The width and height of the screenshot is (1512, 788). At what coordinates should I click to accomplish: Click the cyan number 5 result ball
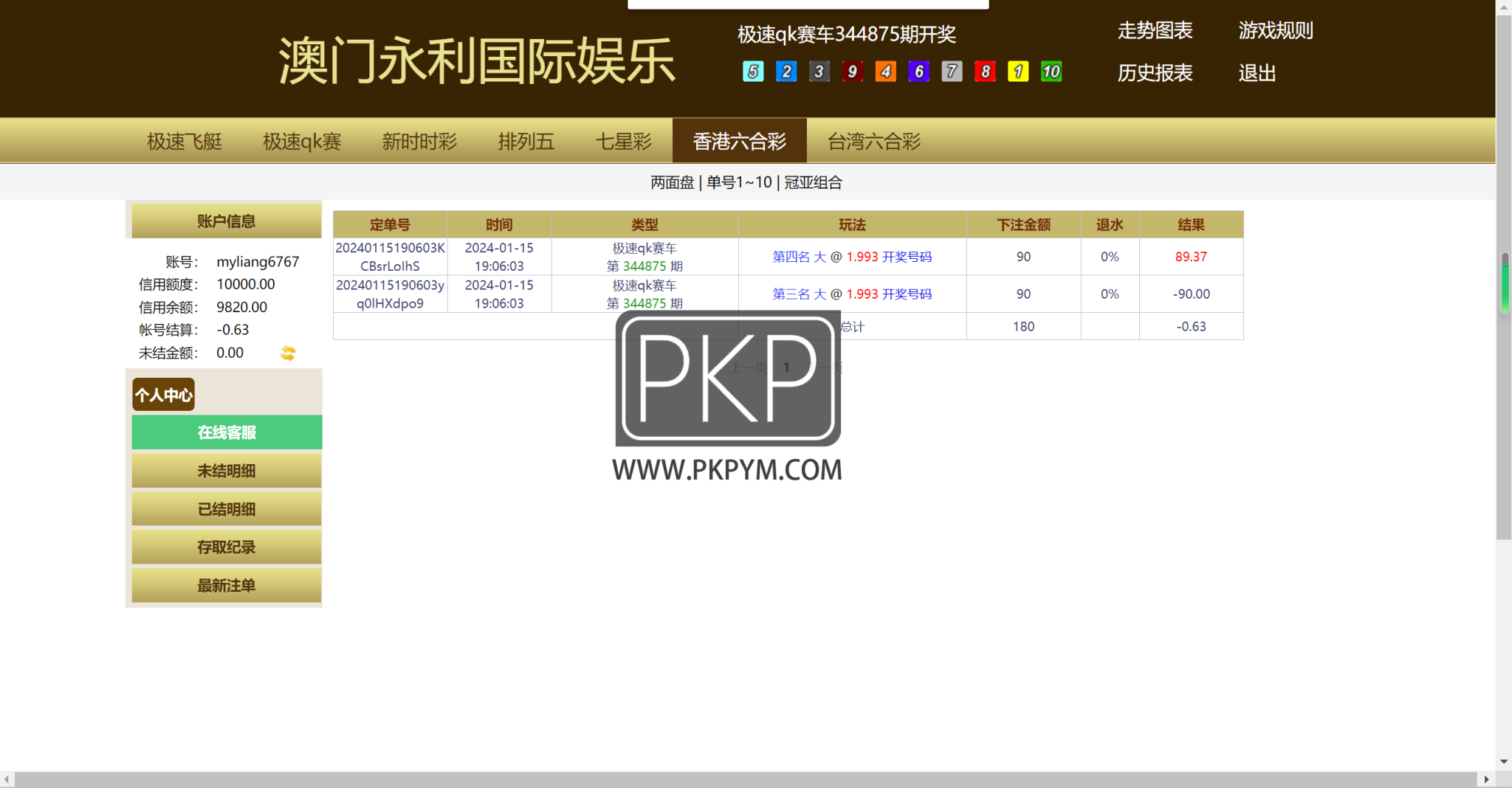(x=753, y=72)
